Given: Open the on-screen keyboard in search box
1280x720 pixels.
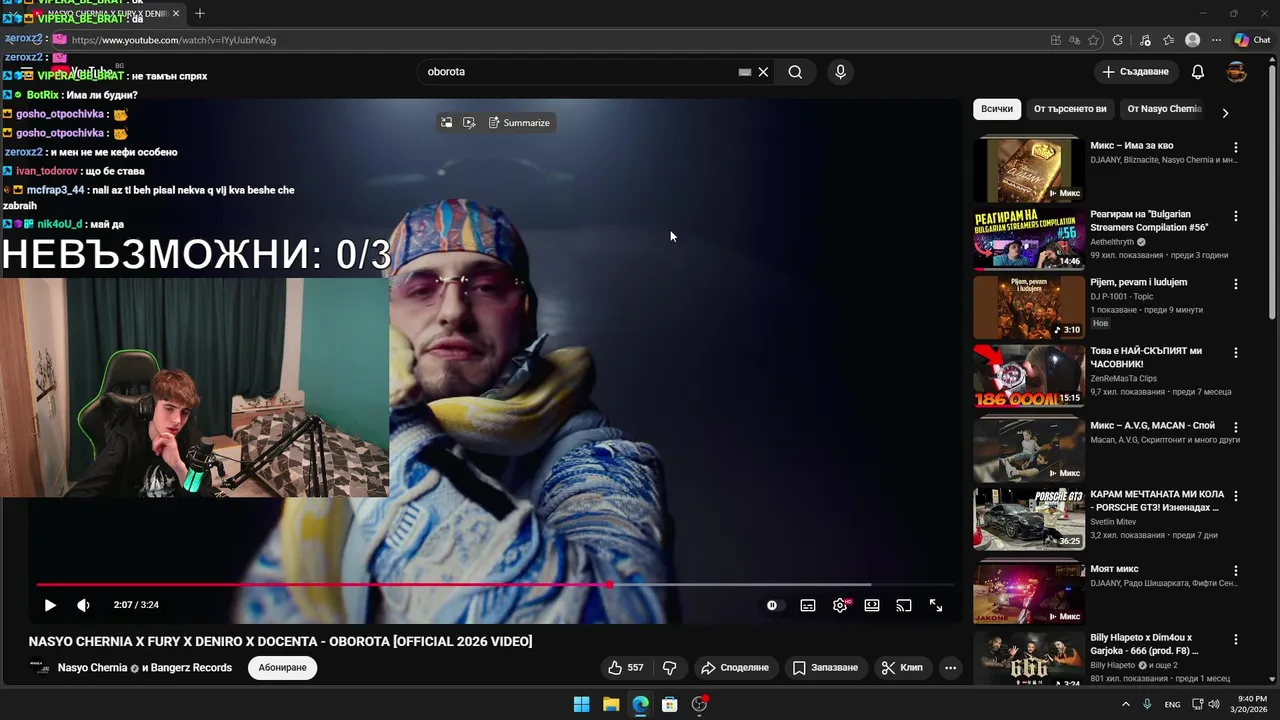Looking at the screenshot, I should click(744, 72).
